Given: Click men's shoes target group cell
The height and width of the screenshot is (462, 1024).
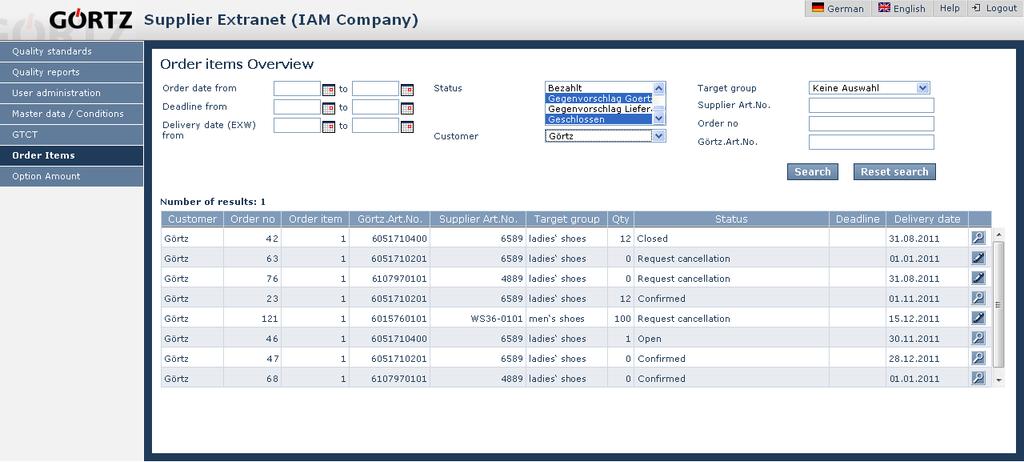Looking at the screenshot, I should pyautogui.click(x=566, y=318).
